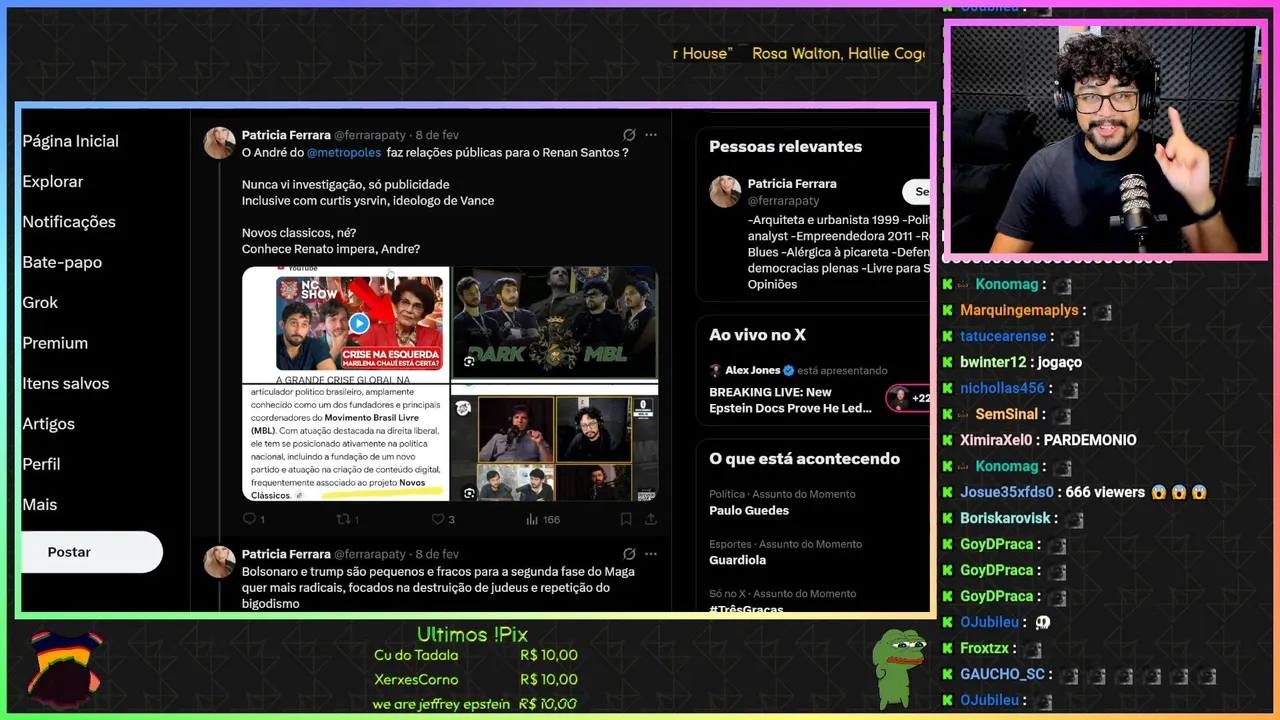Click the 'Ao vivo no X' heading
Viewport: 1280px width, 720px height.
[x=757, y=335]
